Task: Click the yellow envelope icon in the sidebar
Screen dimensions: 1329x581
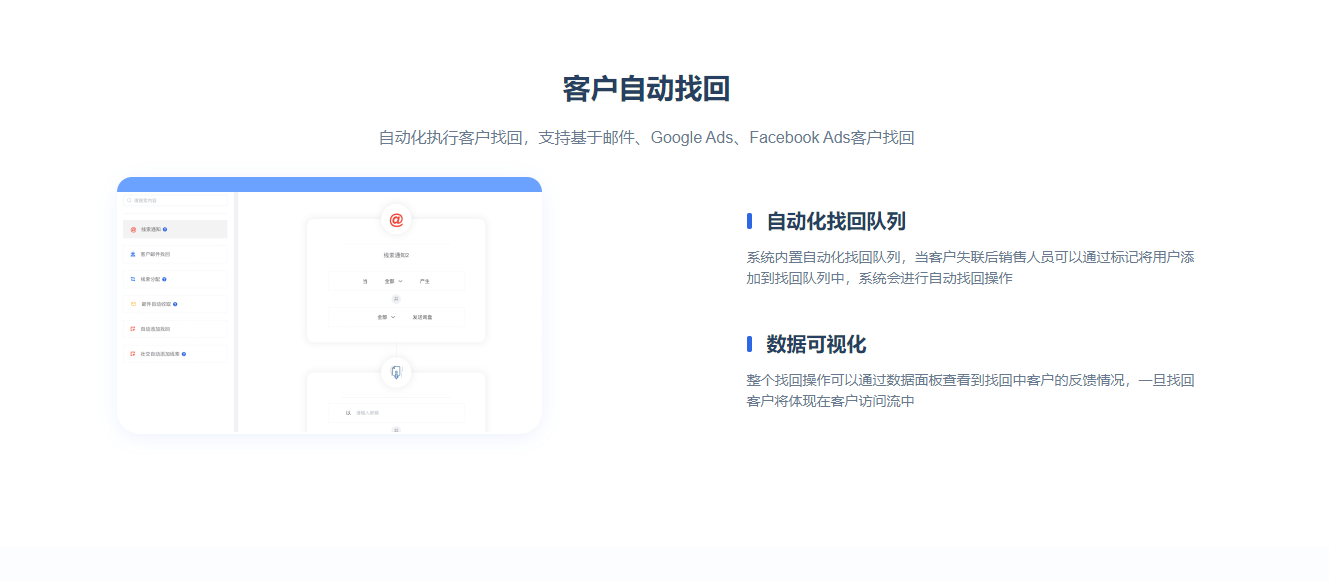Action: (133, 304)
